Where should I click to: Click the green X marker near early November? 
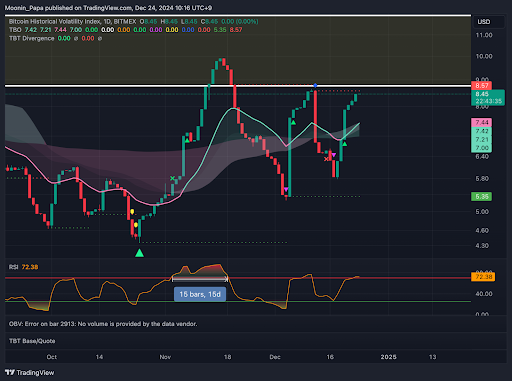tap(172, 178)
